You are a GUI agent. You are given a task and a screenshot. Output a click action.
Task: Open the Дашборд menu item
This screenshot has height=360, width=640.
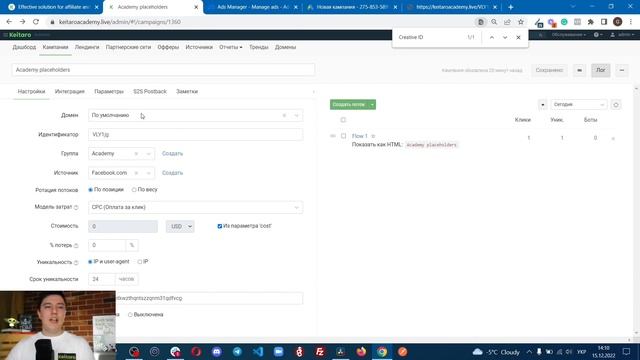pyautogui.click(x=24, y=47)
